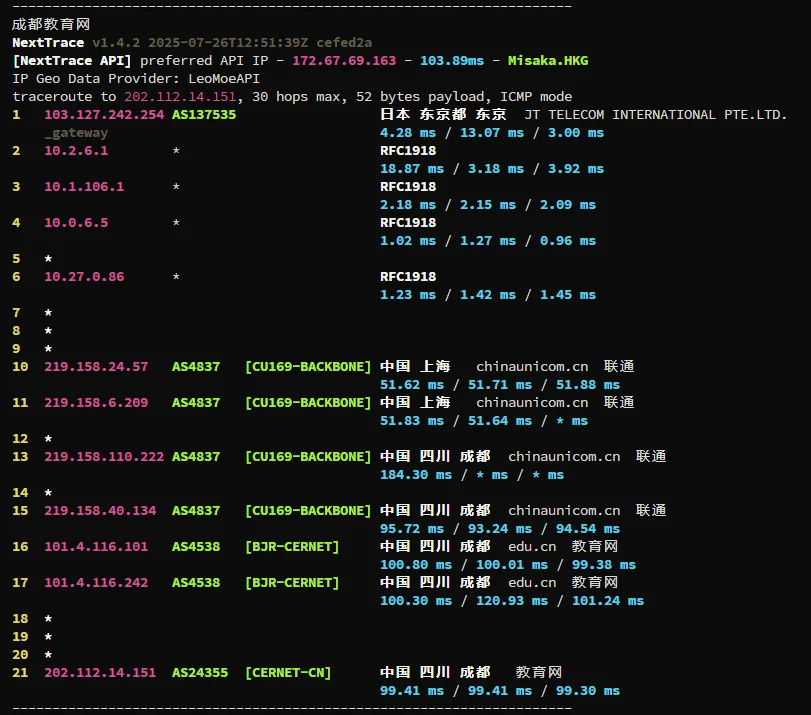Screen dimensions: 811x715
Task: Click hop 1 IP 103.127.242.254
Action: coord(104,114)
